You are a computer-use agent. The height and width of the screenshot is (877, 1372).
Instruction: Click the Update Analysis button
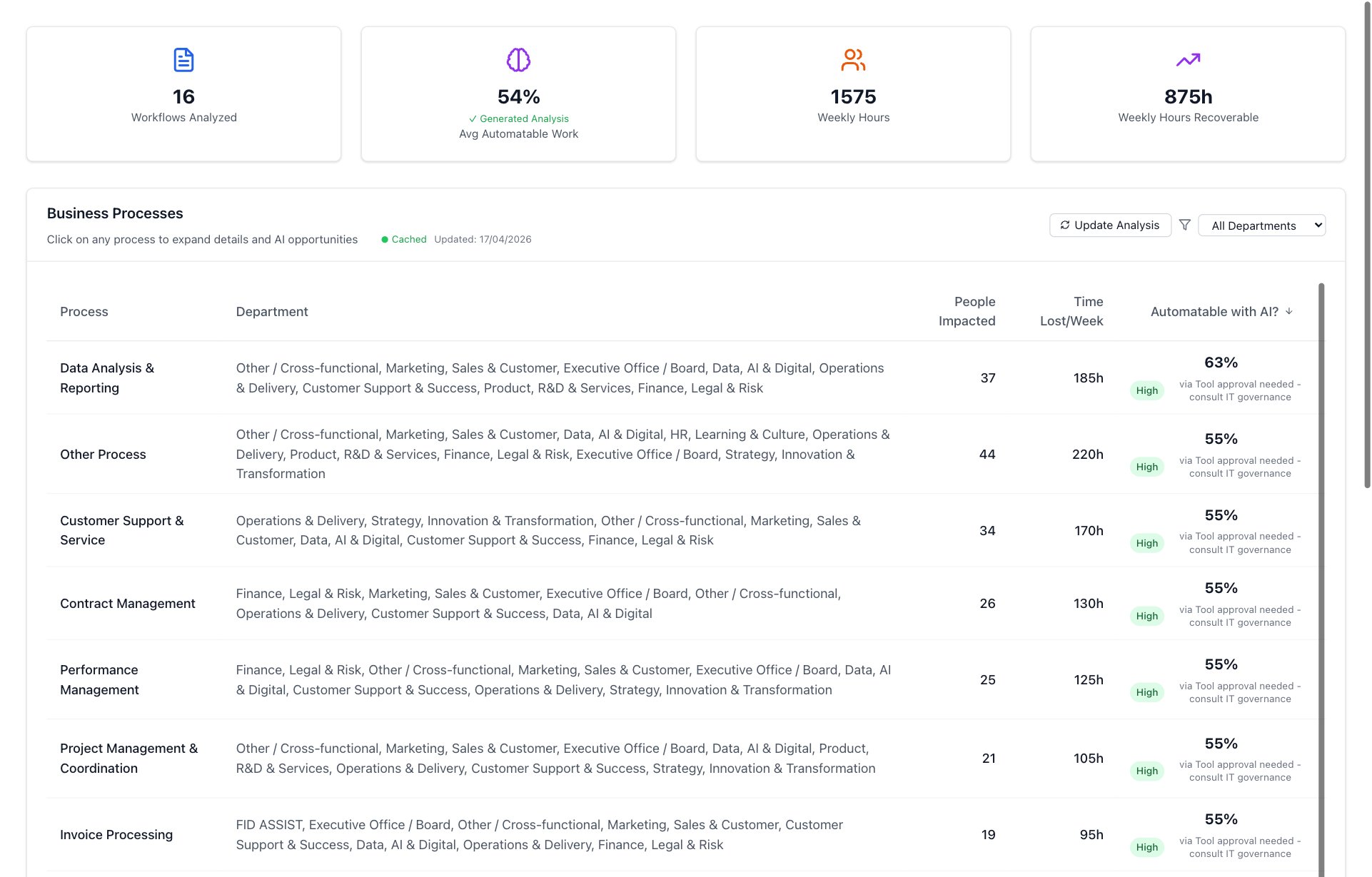click(x=1110, y=225)
